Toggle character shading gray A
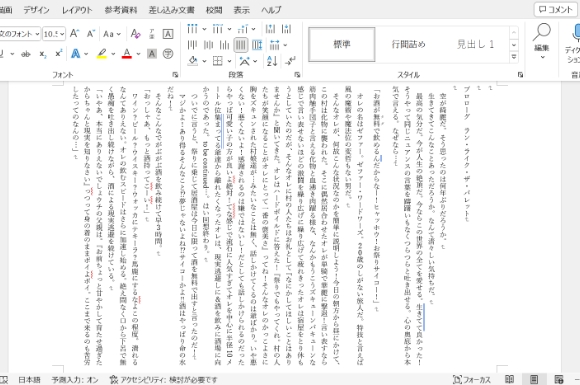 152,54
